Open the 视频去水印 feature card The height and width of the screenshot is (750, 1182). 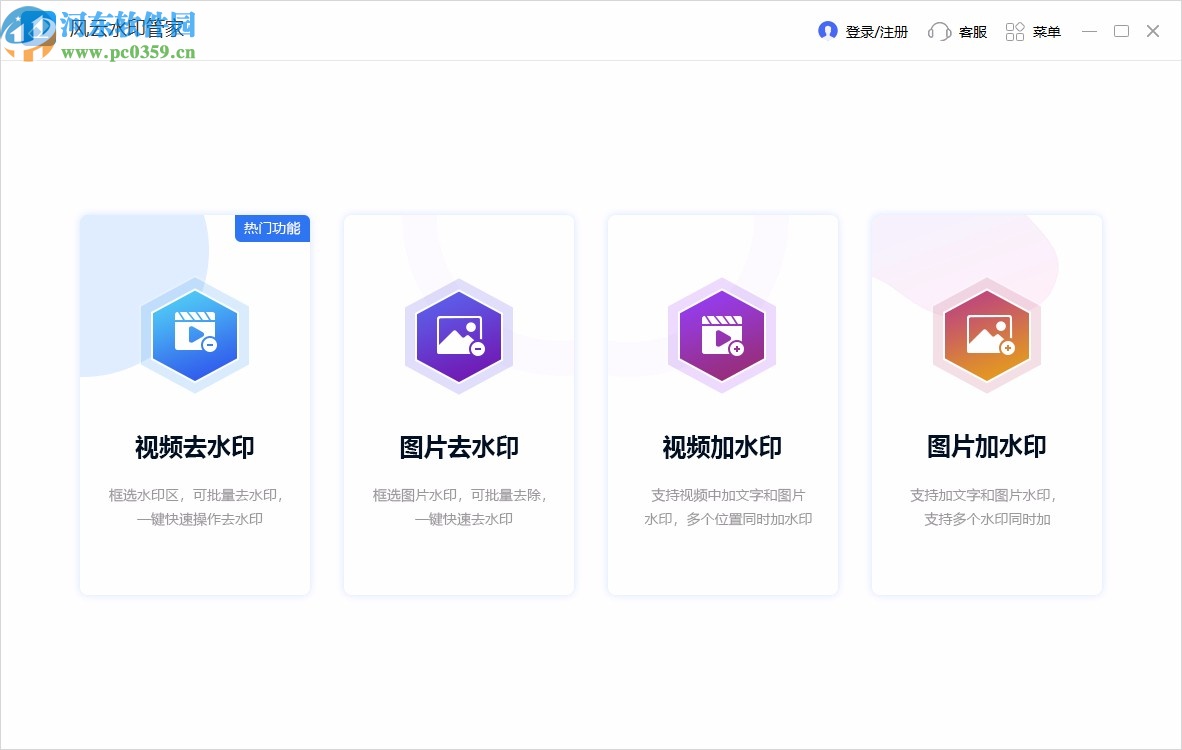click(x=194, y=405)
